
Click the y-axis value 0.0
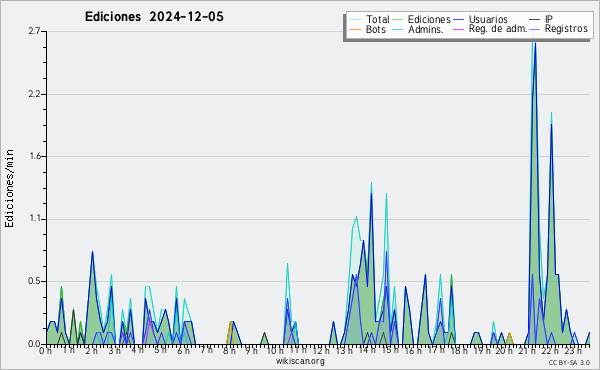[x=34, y=344]
